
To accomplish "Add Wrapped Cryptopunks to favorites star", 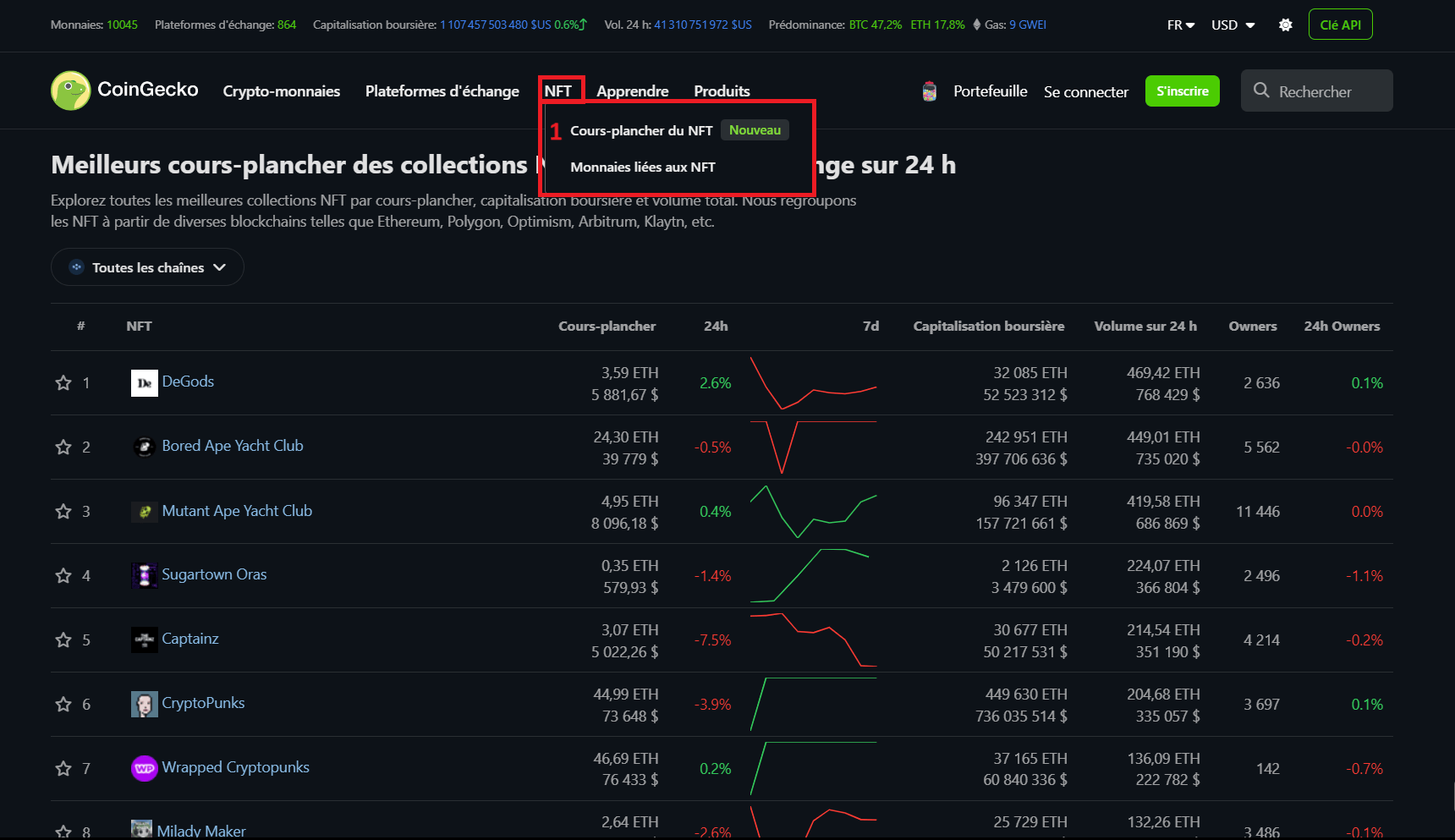I will pyautogui.click(x=63, y=769).
